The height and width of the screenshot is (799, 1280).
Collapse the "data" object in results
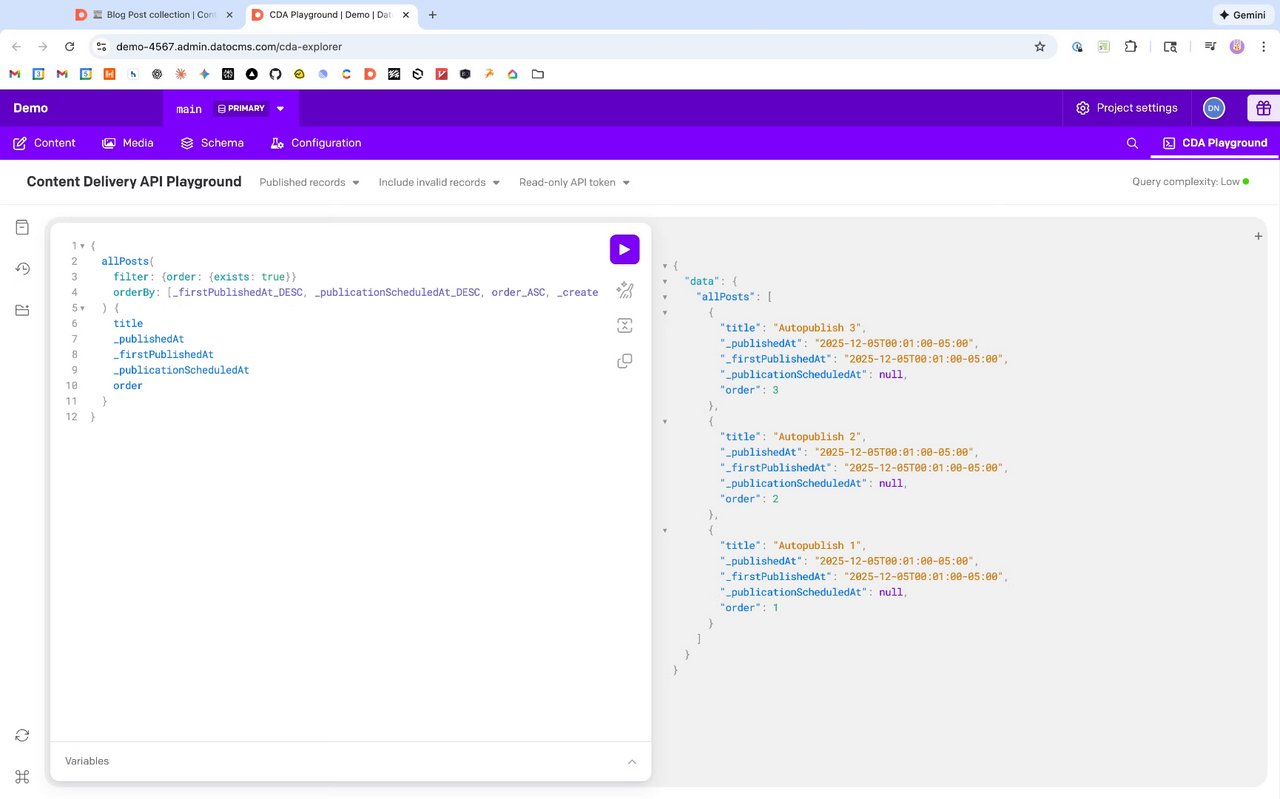pos(665,281)
